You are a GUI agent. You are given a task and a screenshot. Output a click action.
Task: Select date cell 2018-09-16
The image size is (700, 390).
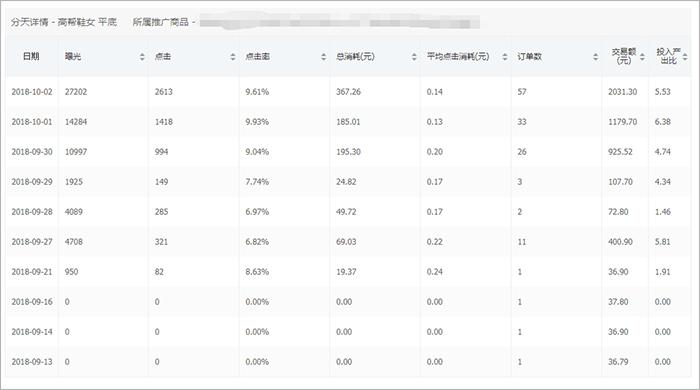32,302
